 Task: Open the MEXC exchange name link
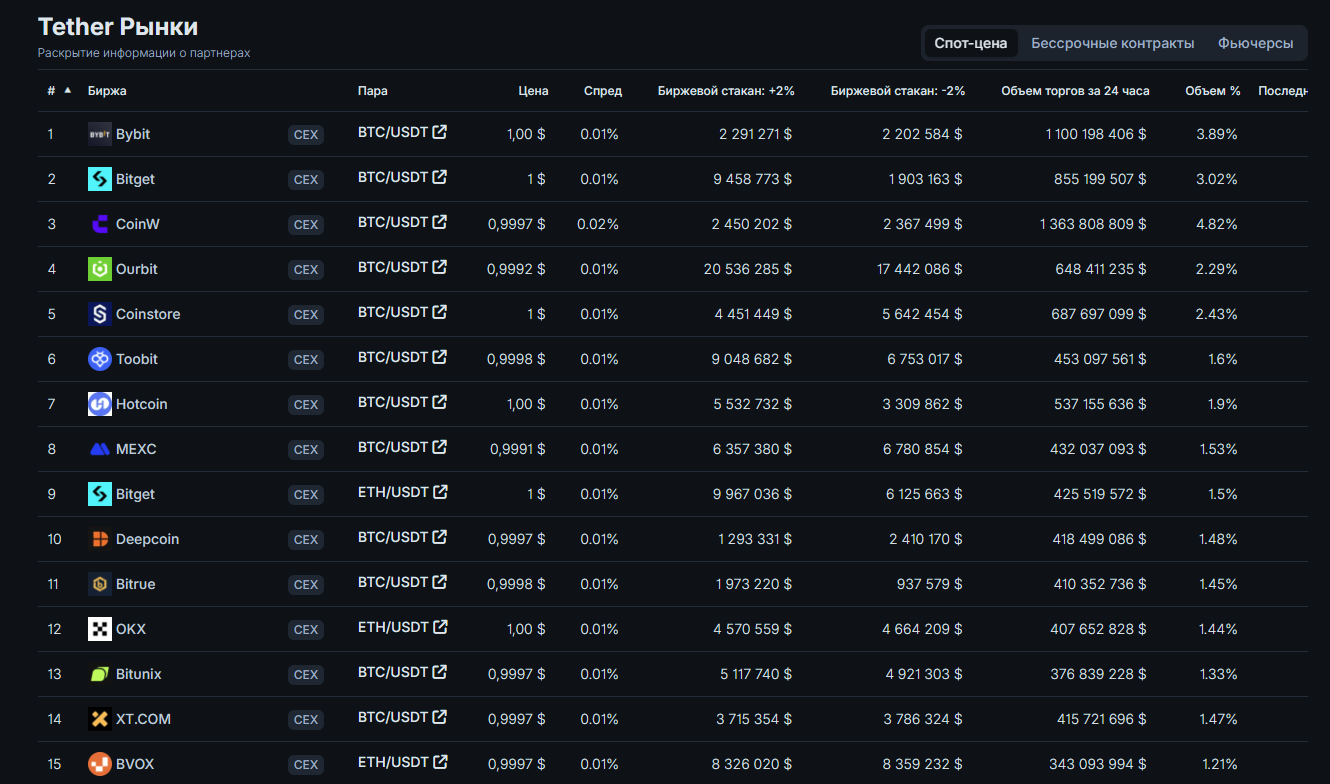pyautogui.click(x=136, y=449)
